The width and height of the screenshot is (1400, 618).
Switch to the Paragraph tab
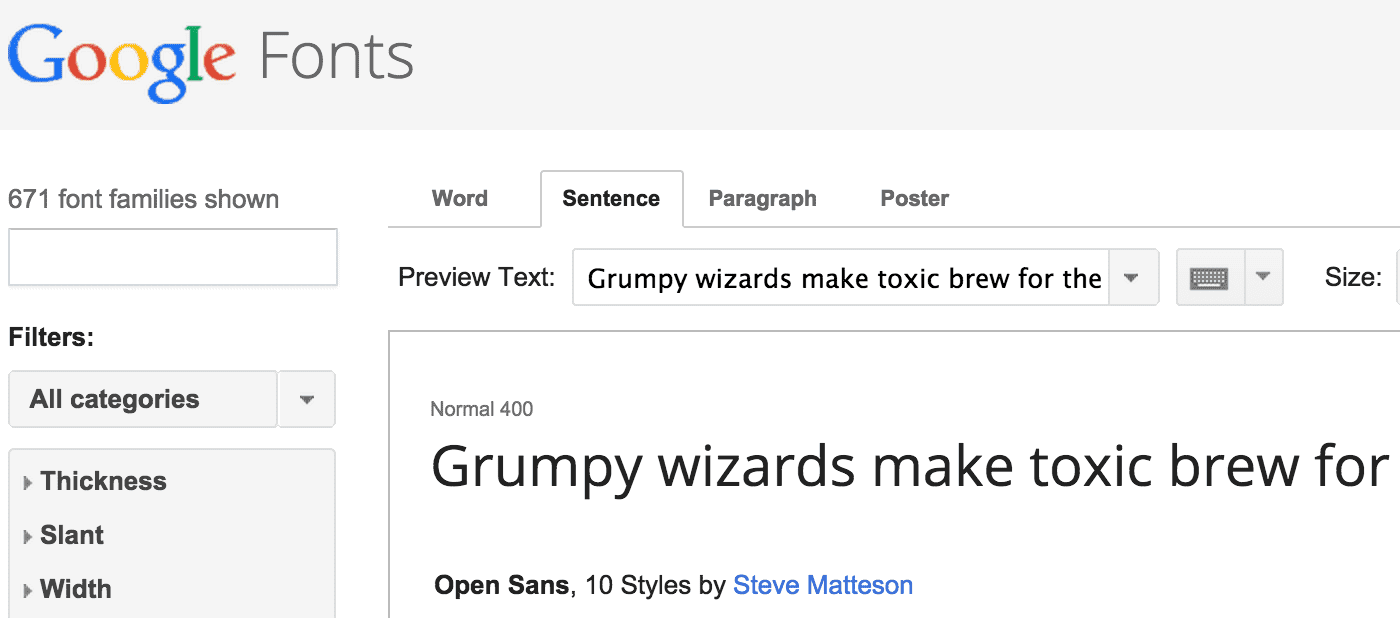tap(763, 198)
